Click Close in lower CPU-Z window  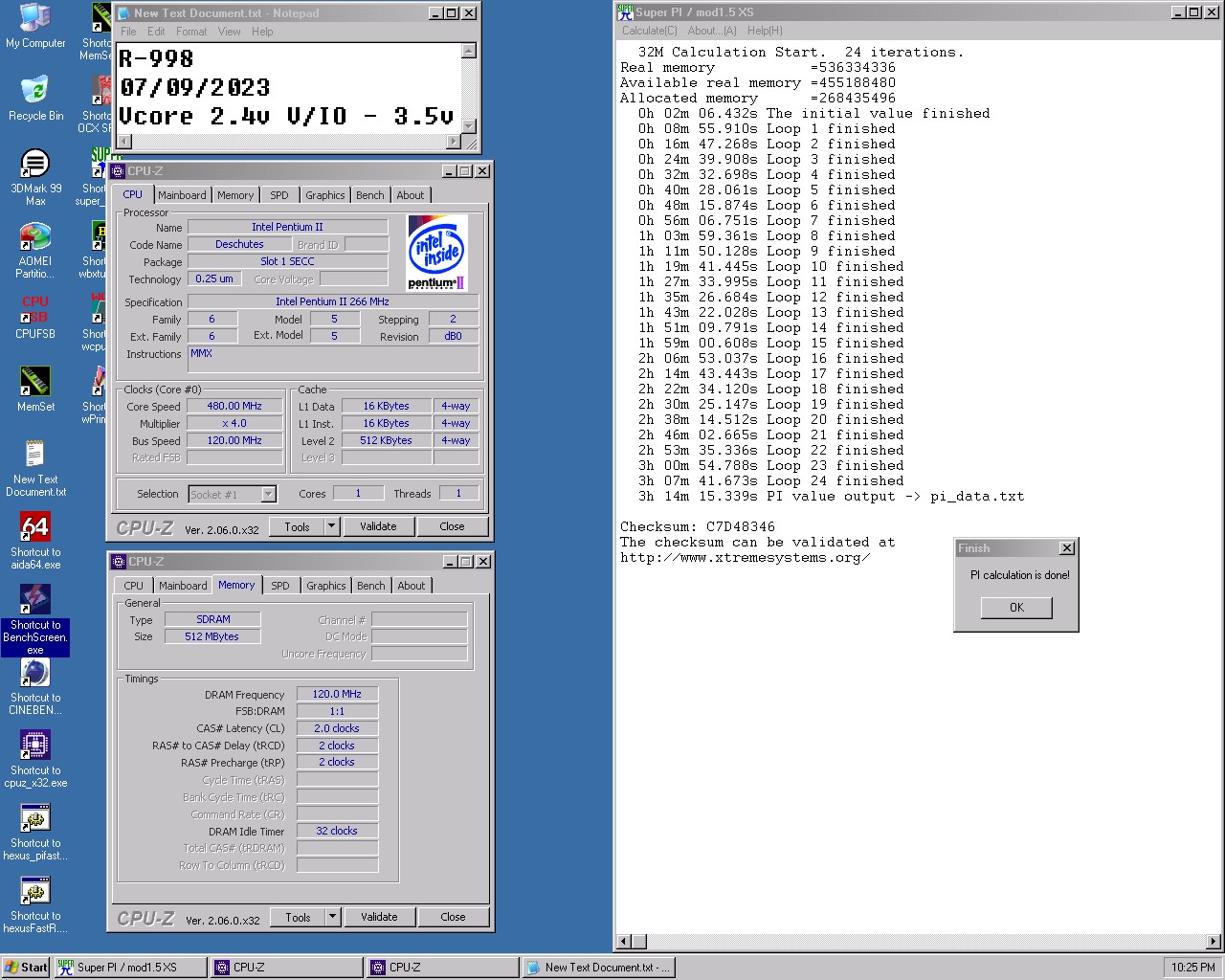coord(453,917)
